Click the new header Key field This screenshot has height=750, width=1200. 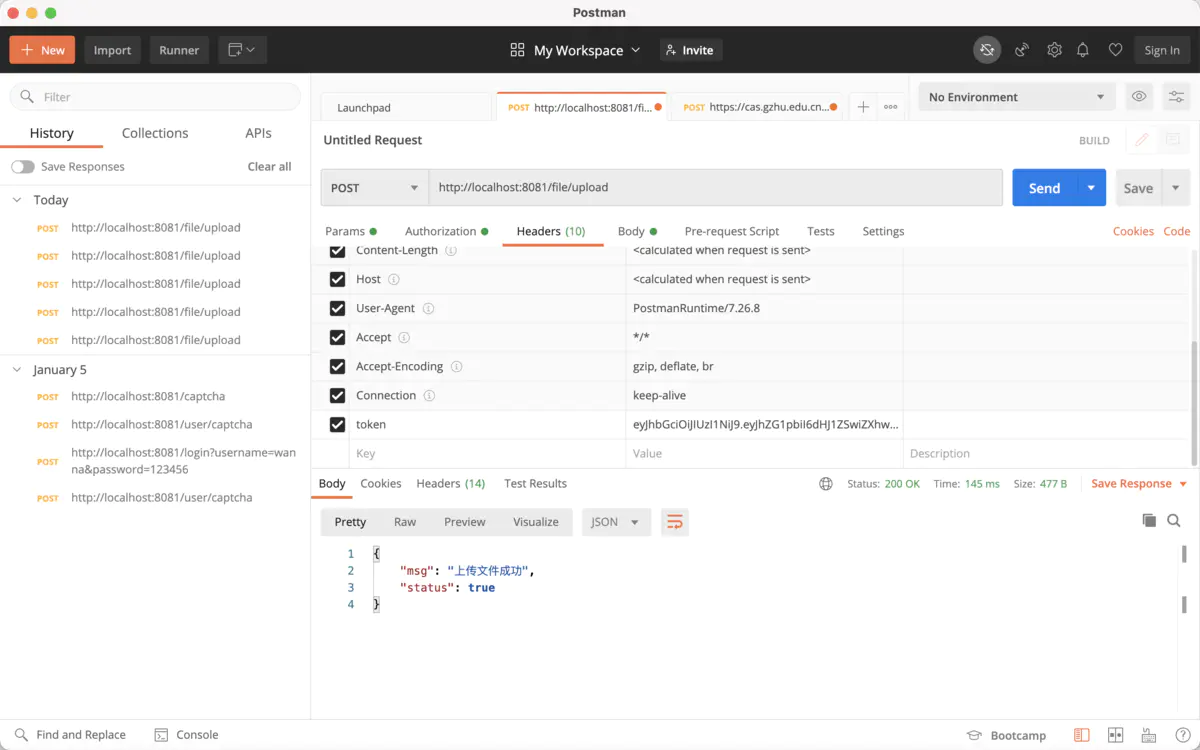[x=488, y=453]
